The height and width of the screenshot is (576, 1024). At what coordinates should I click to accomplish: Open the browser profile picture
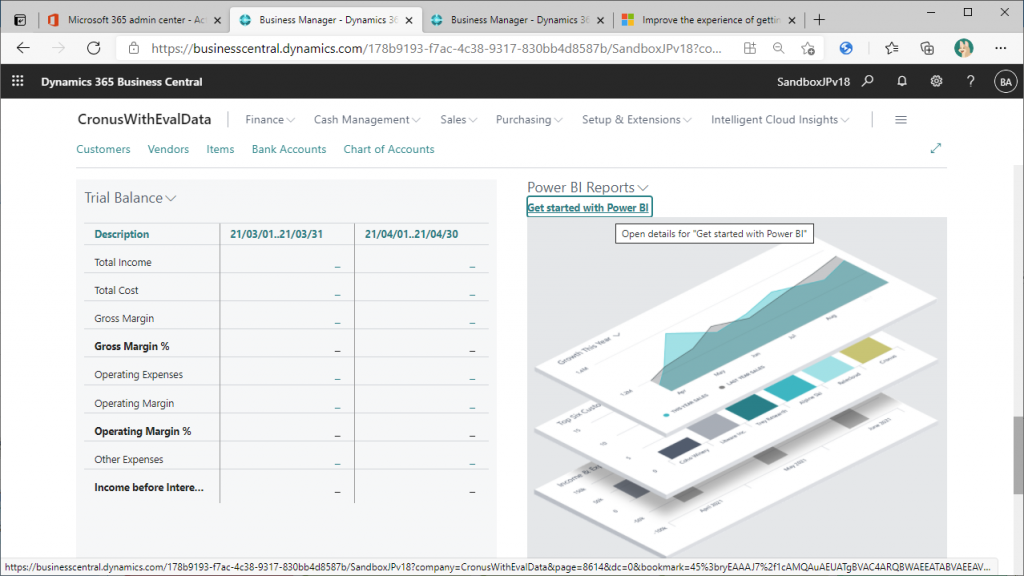pyautogui.click(x=963, y=48)
